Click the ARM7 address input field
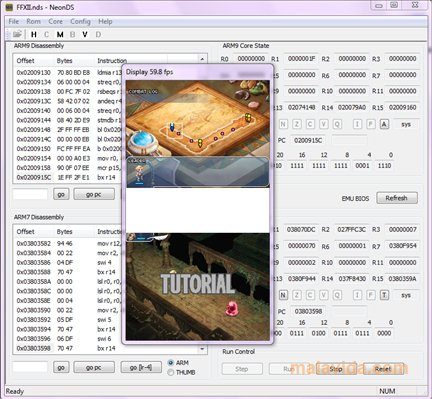The image size is (432, 399). (30, 367)
